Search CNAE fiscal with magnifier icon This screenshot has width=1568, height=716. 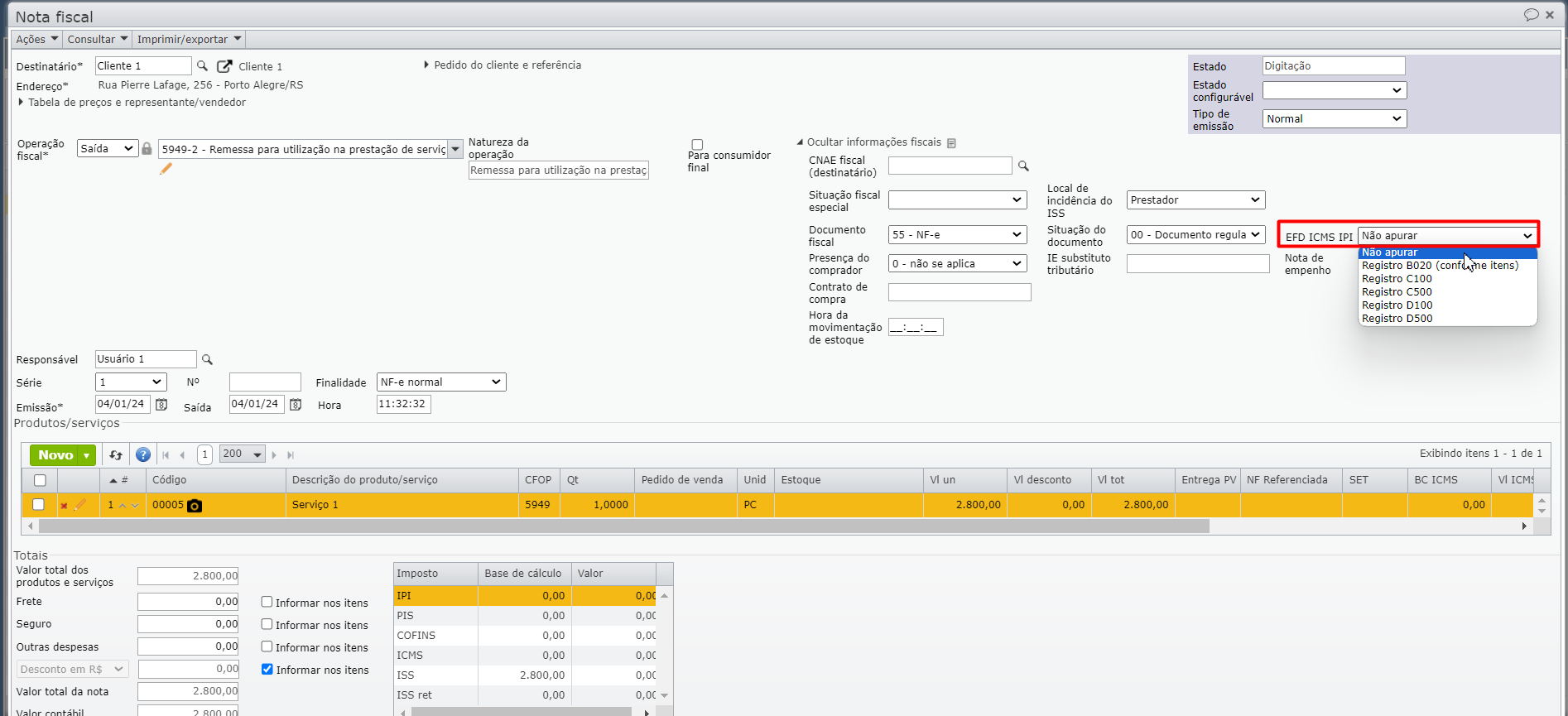point(1023,166)
